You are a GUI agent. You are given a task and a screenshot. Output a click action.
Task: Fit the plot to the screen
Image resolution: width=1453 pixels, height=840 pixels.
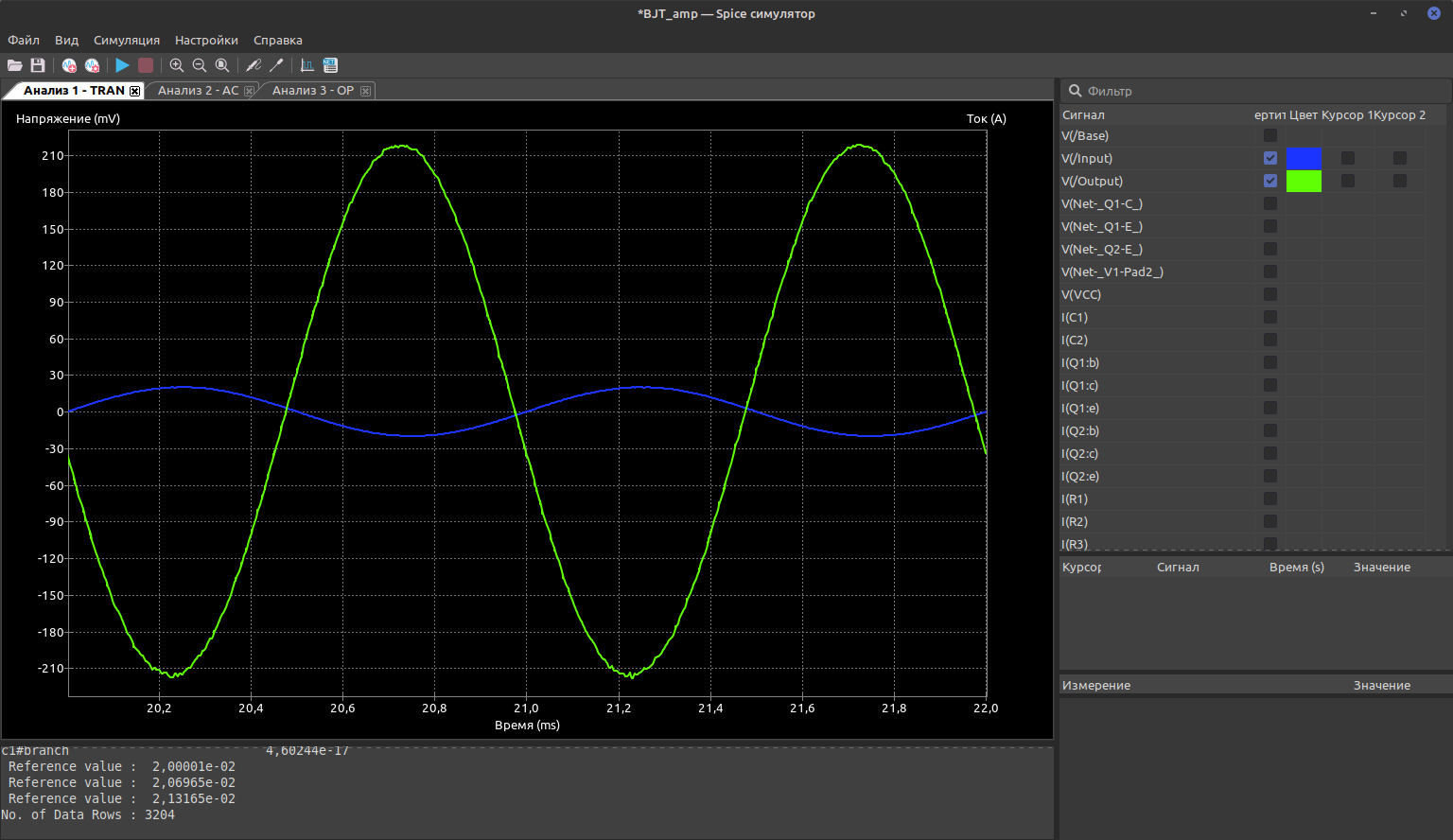pos(222,65)
